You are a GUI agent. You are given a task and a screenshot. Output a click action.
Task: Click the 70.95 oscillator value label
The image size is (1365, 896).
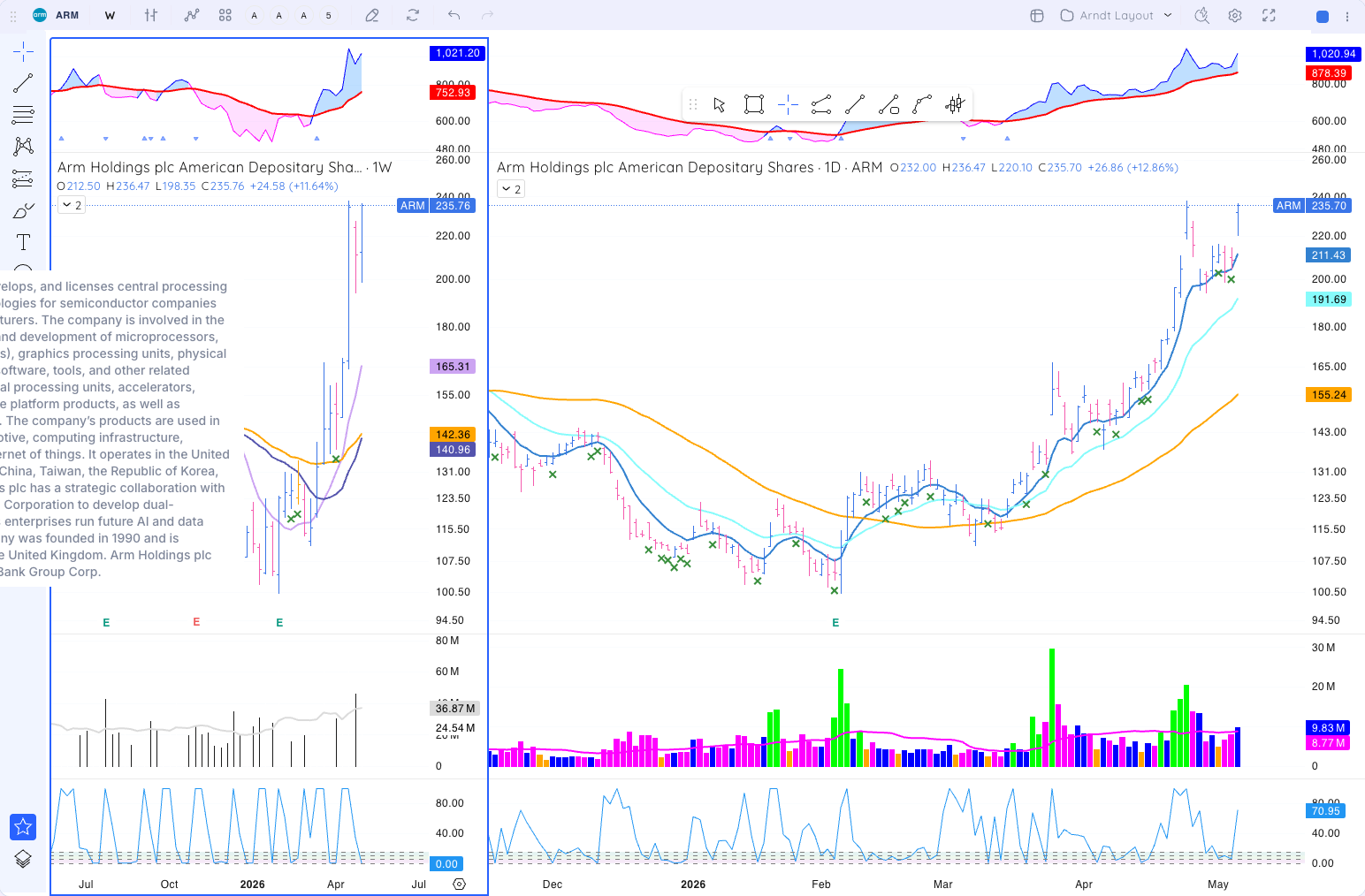point(1326,811)
